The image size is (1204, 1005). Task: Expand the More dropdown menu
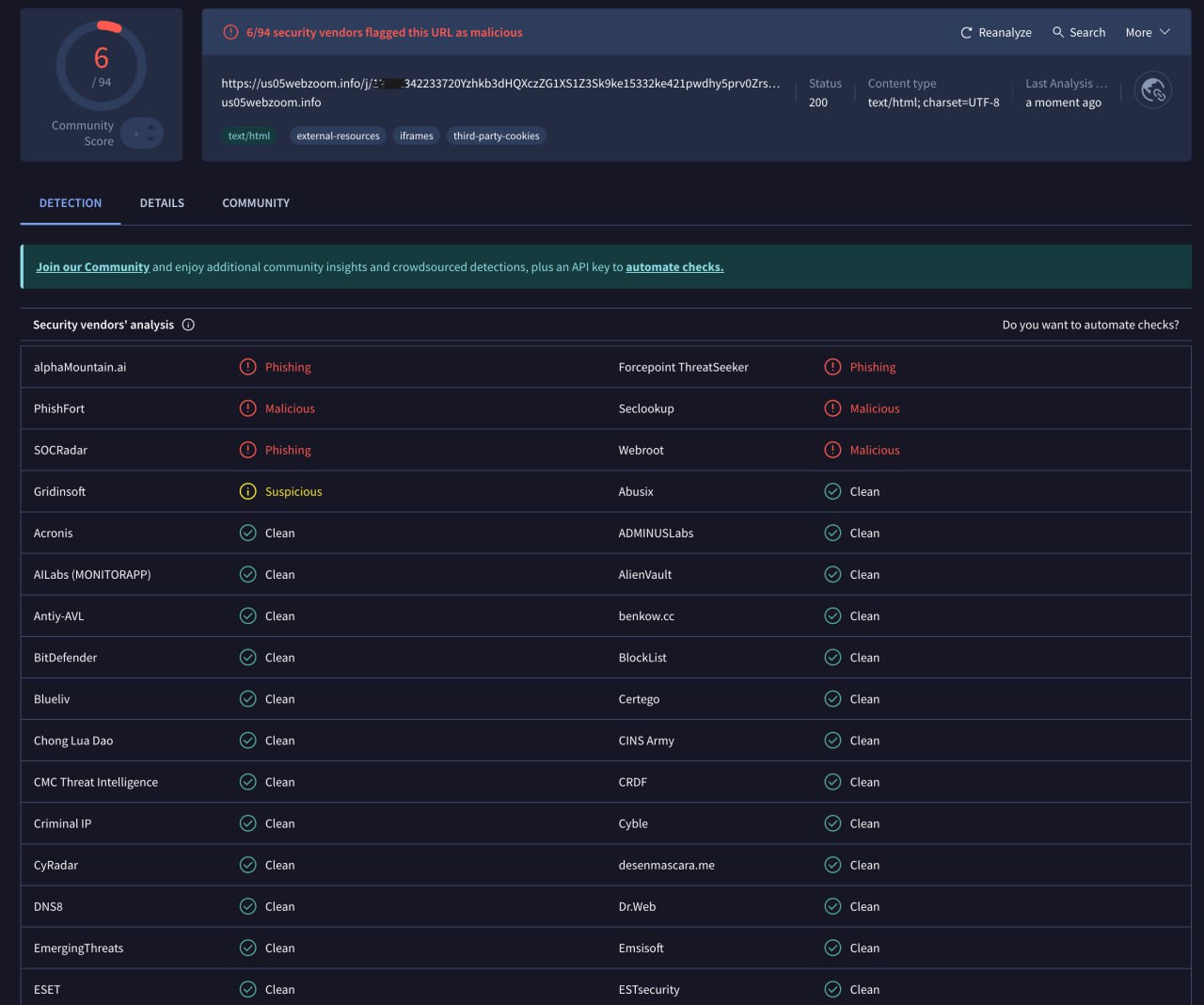(1148, 32)
